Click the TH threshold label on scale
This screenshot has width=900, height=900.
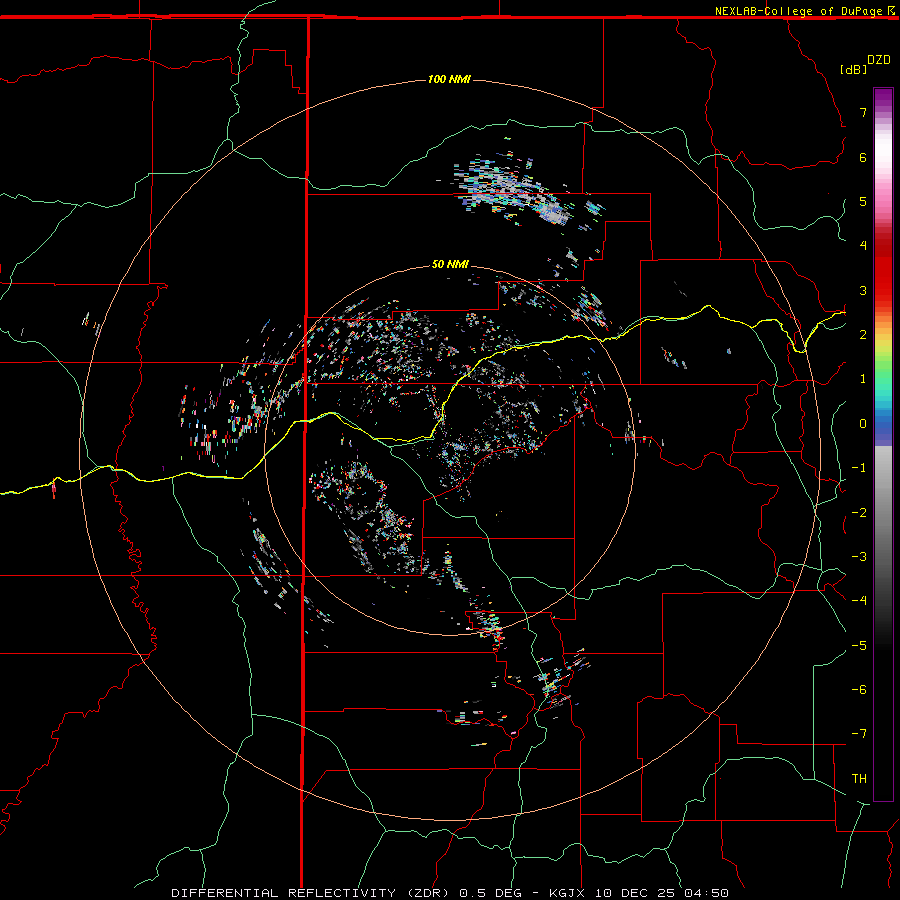(x=859, y=779)
